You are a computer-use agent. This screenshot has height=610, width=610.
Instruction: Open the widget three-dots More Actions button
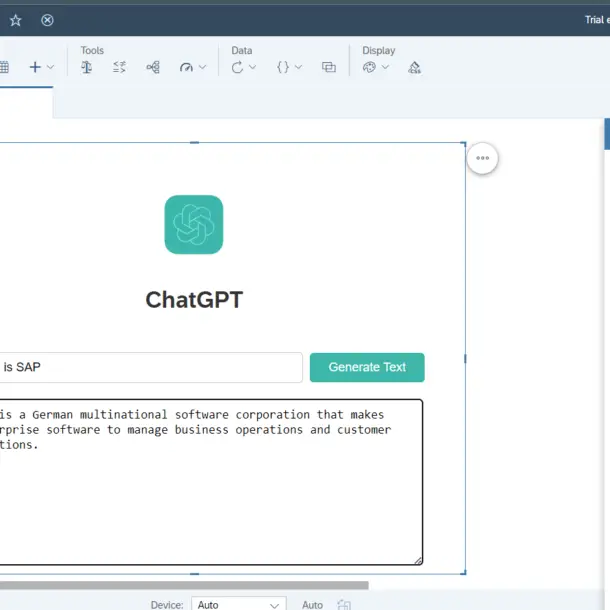pyautogui.click(x=482, y=158)
